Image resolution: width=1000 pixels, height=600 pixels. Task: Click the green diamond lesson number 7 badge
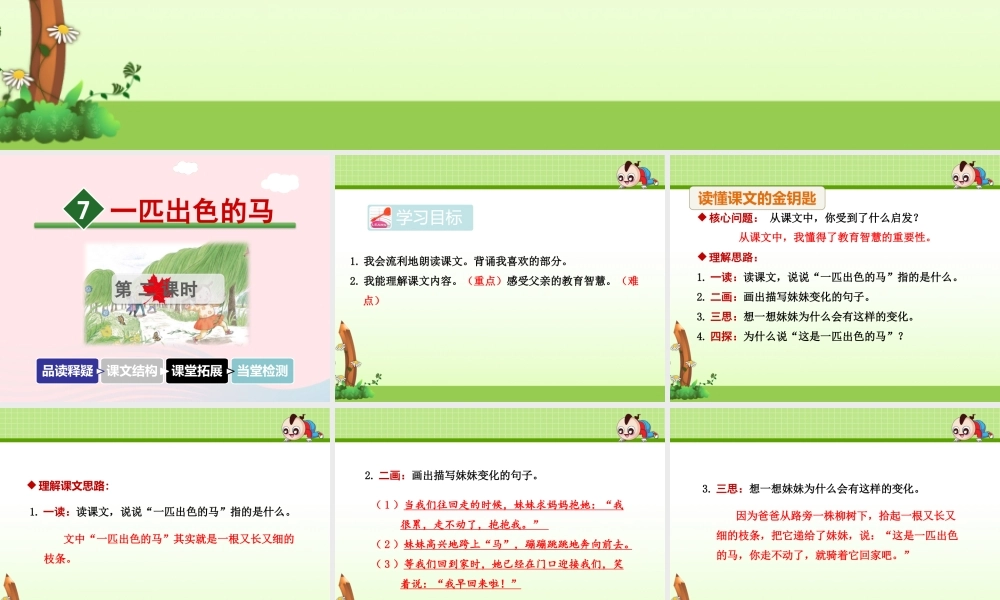click(x=83, y=209)
